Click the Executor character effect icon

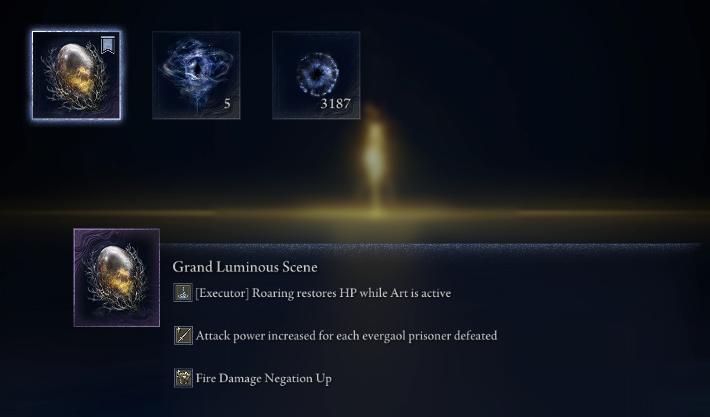point(183,293)
